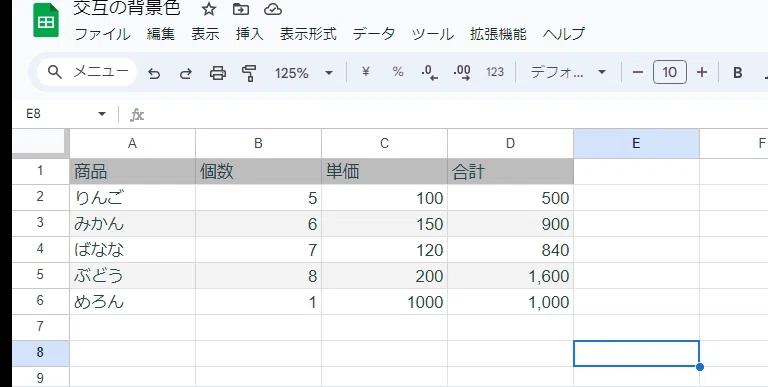Click the header cell 単価

point(384,171)
